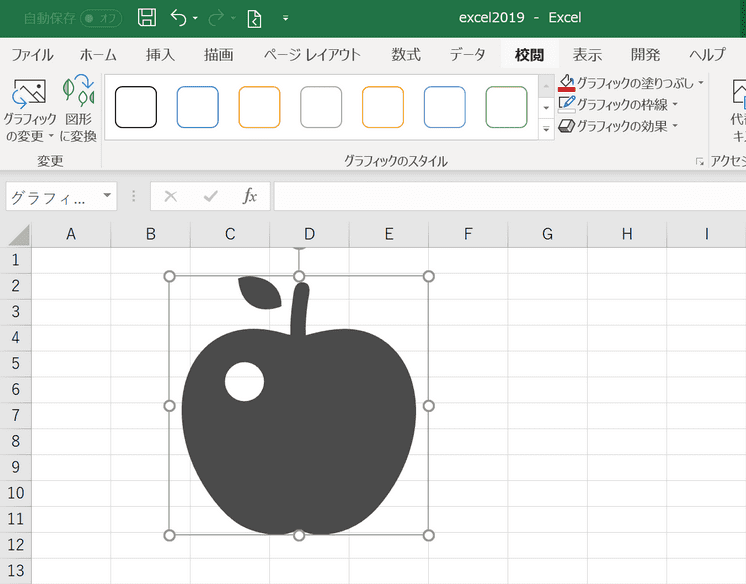Click the グラフィックの効果 icon
Screen dimensions: 746x584
point(567,126)
